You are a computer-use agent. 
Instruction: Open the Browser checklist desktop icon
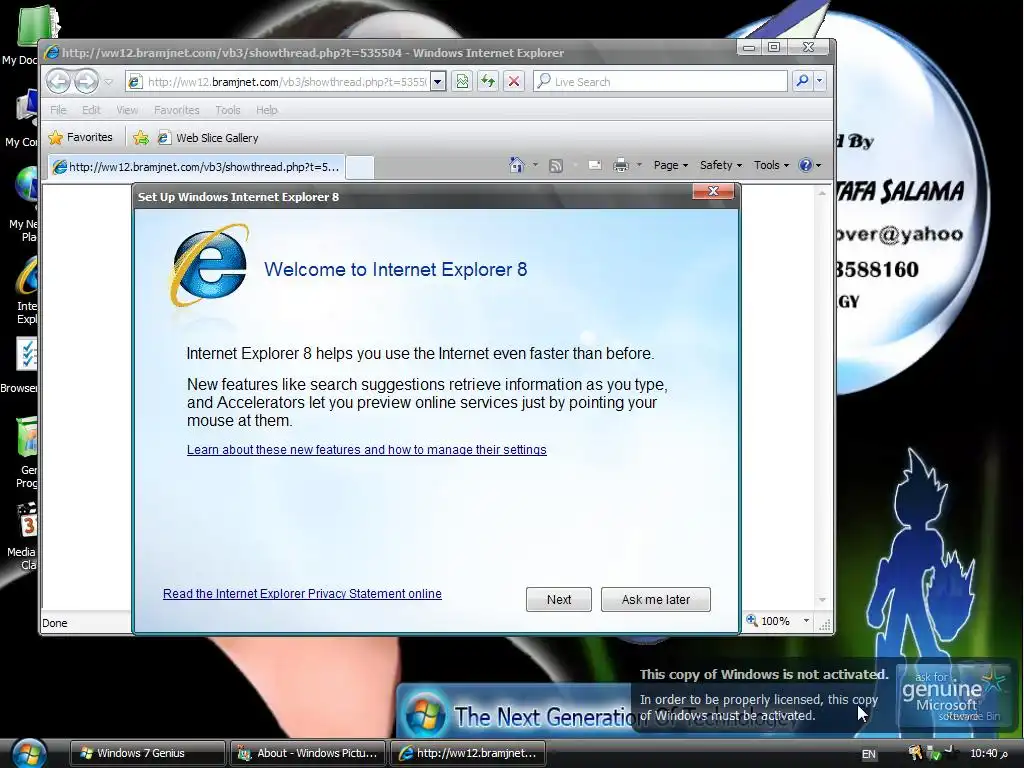click(22, 366)
